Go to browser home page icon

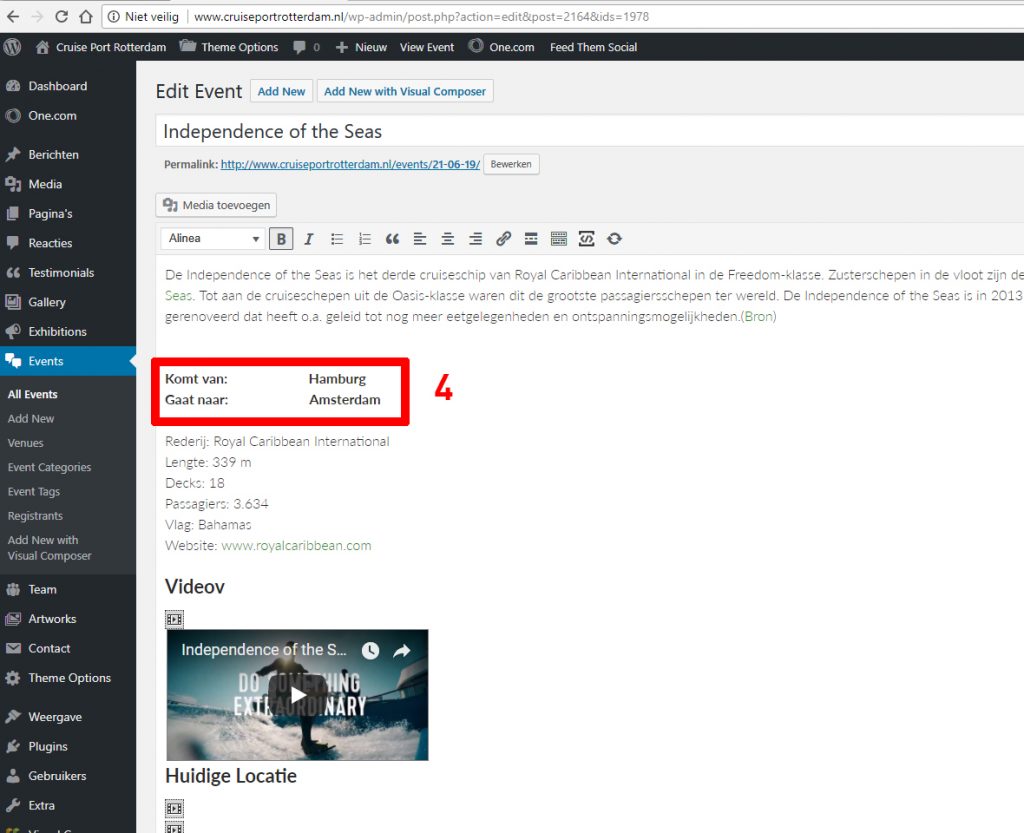86,16
